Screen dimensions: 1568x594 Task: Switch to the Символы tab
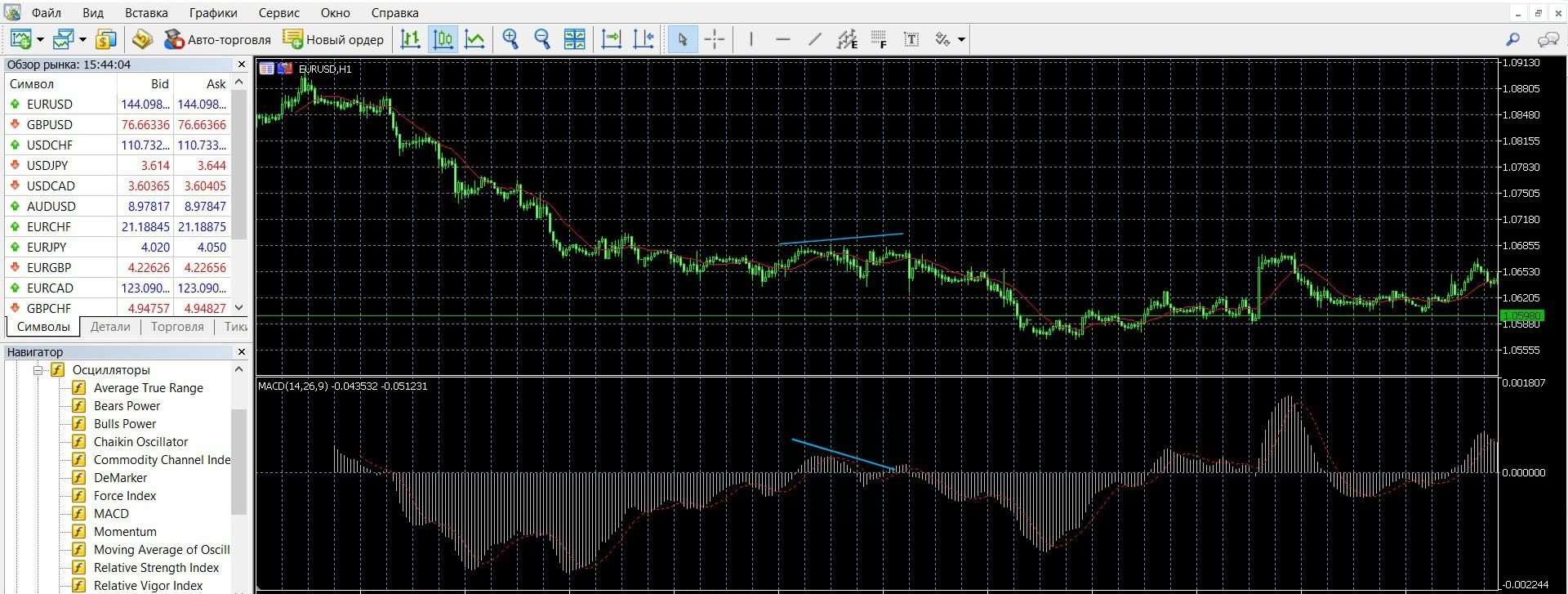pyautogui.click(x=43, y=327)
